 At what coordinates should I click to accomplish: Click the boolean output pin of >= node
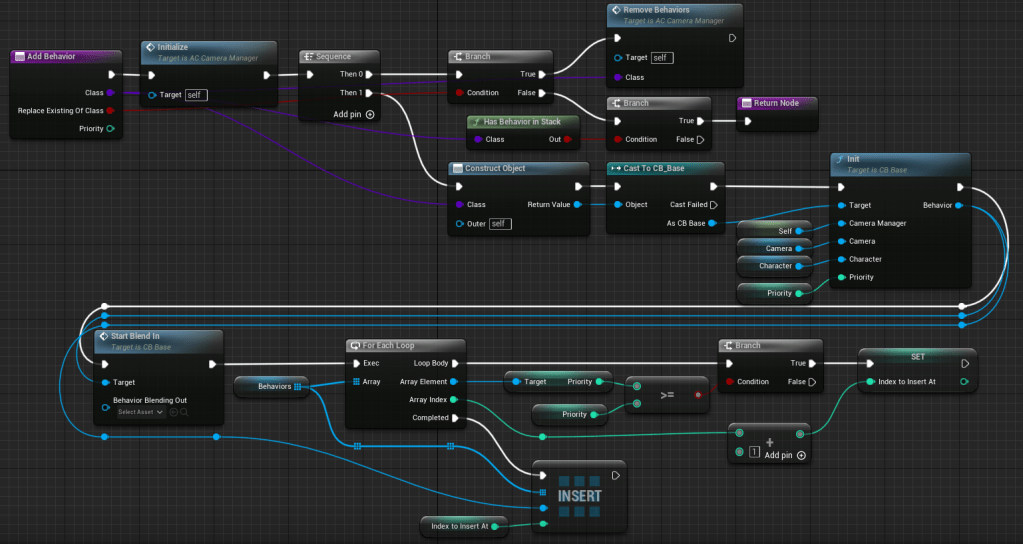(697, 395)
